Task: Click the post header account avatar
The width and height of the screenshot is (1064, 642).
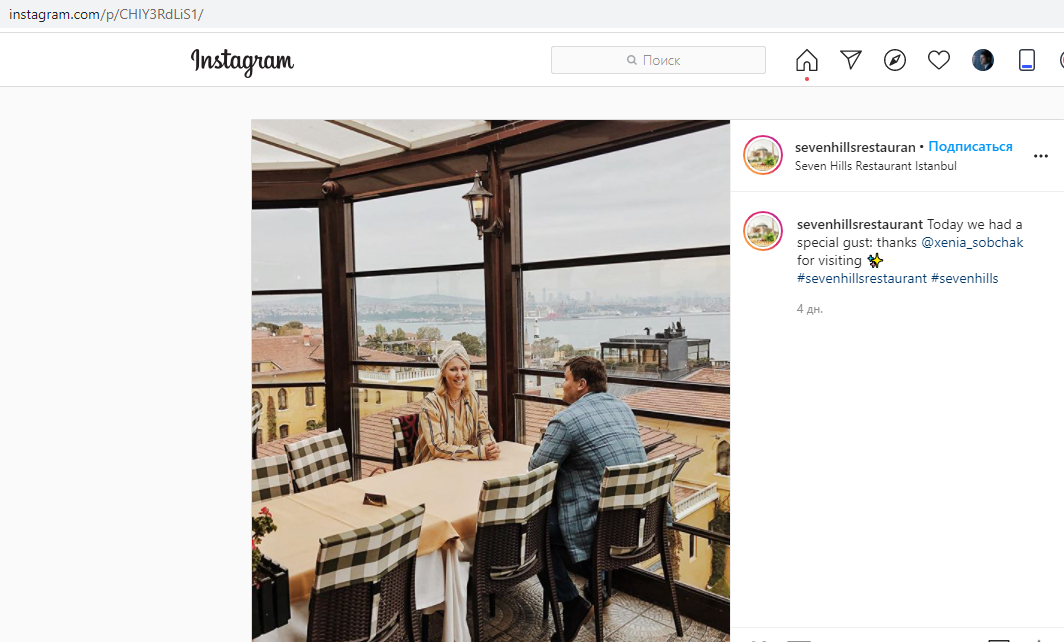Action: (762, 155)
